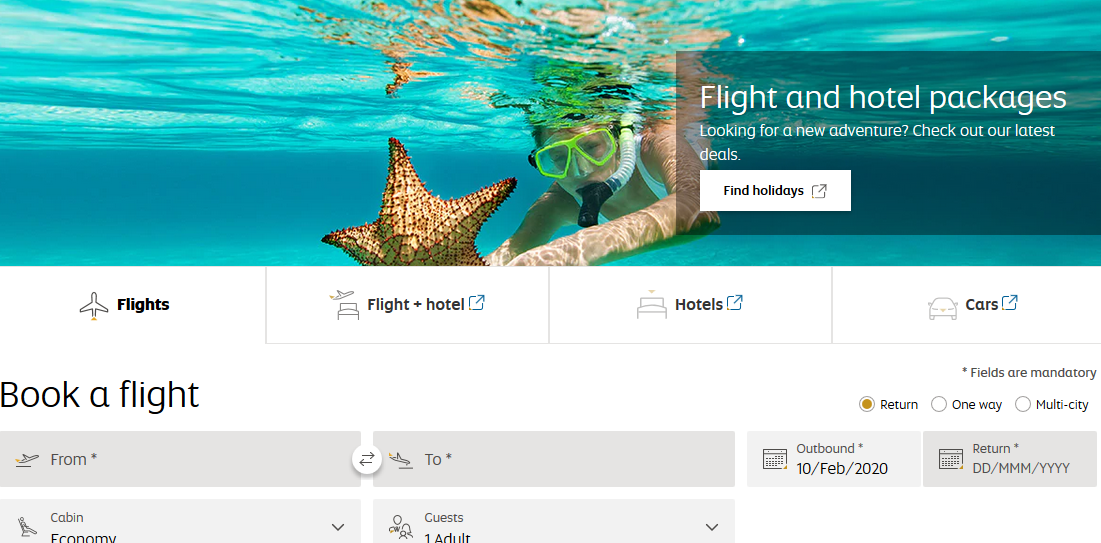The width and height of the screenshot is (1101, 543).
Task: Select the Return trip radio button
Action: [x=866, y=405]
